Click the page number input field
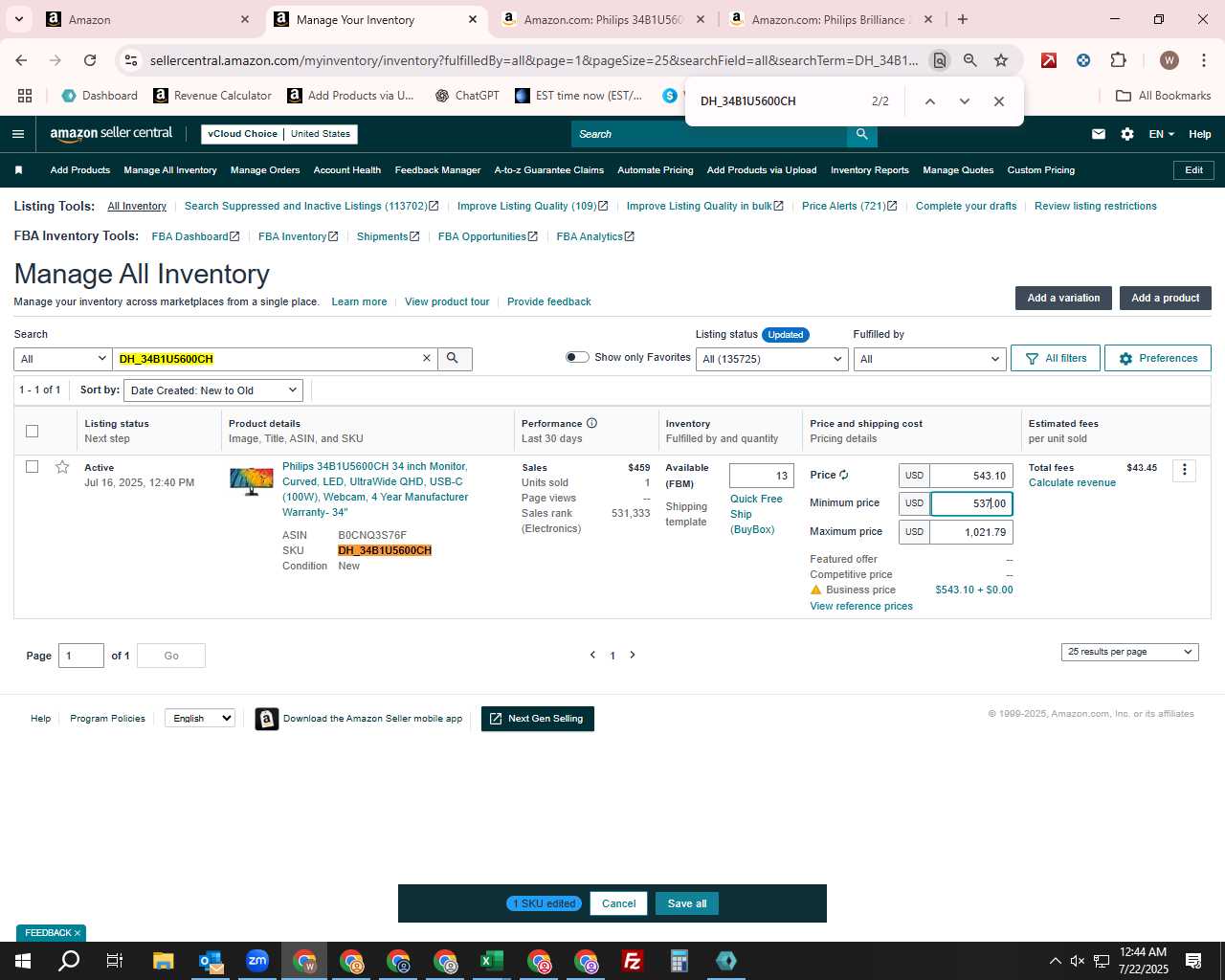The height and width of the screenshot is (980, 1225). [81, 656]
